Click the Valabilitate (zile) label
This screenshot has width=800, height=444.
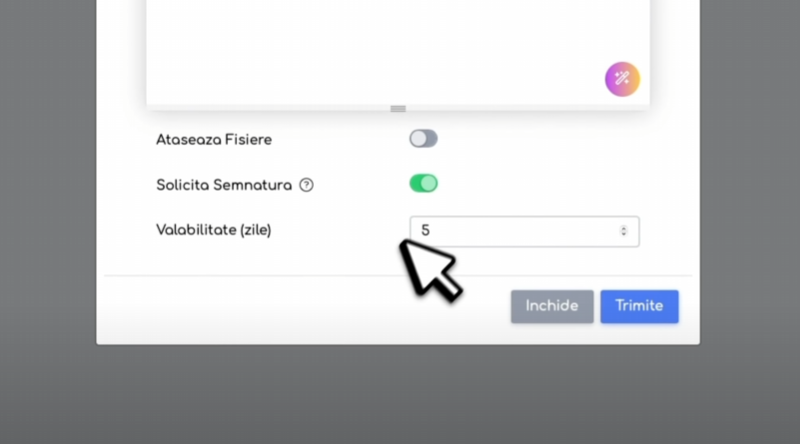(x=214, y=230)
